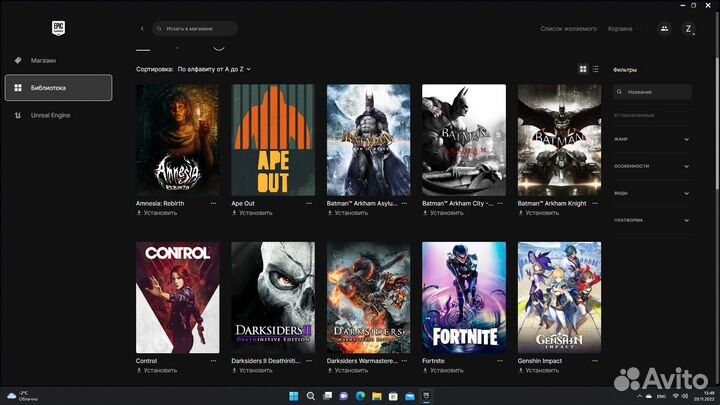Open Darksiders Warmastered cover
Viewport: 720px width, 405px height.
click(368, 298)
